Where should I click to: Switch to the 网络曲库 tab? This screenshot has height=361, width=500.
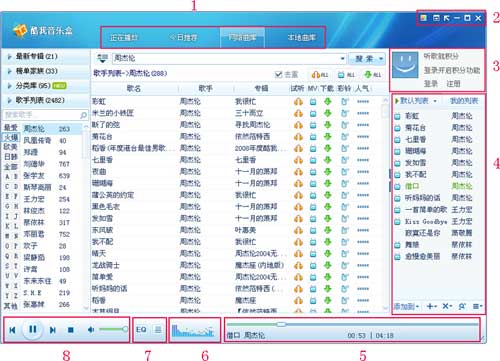pyautogui.click(x=243, y=37)
